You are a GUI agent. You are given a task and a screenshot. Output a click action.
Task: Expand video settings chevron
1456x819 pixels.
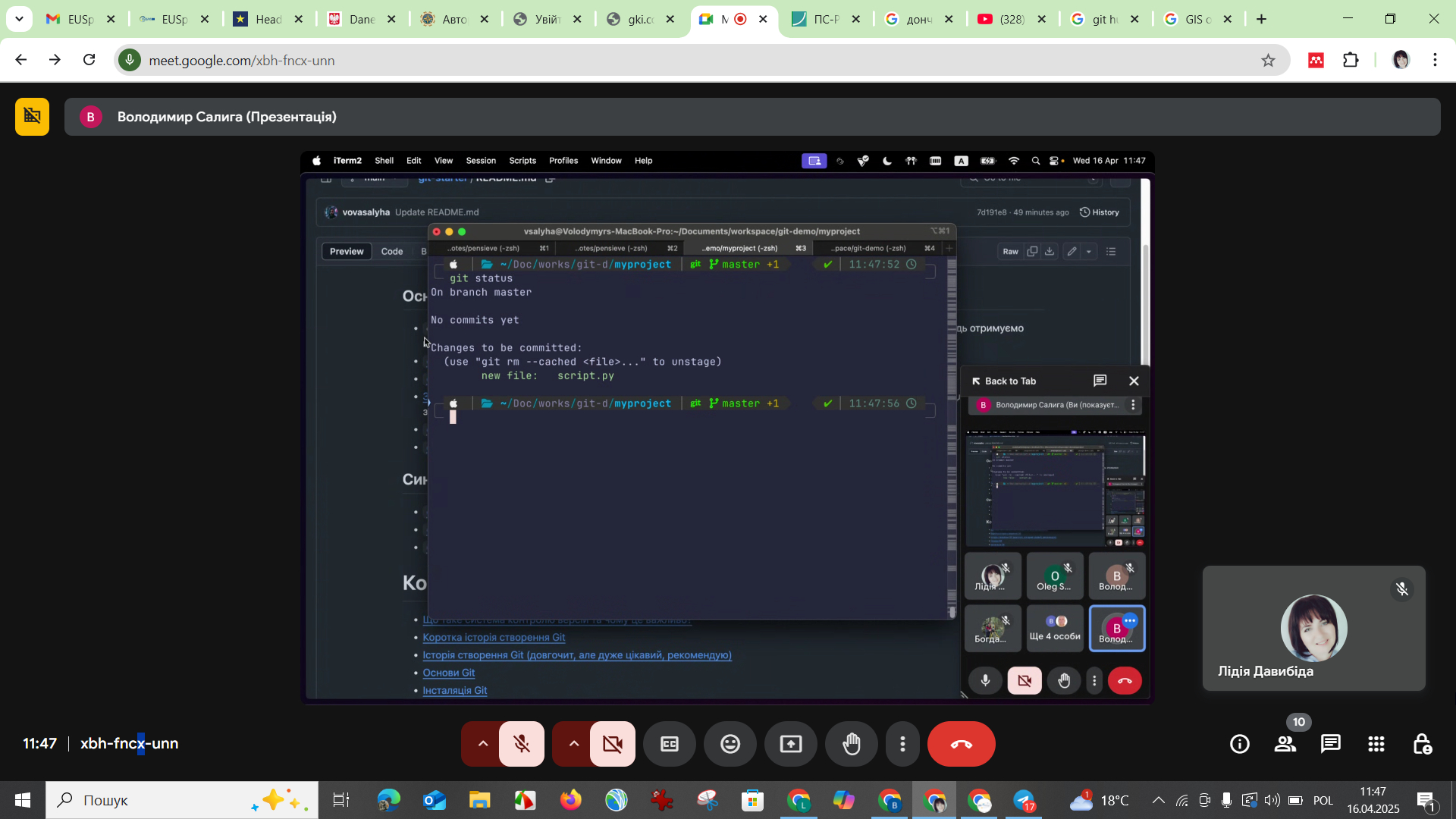(x=573, y=744)
